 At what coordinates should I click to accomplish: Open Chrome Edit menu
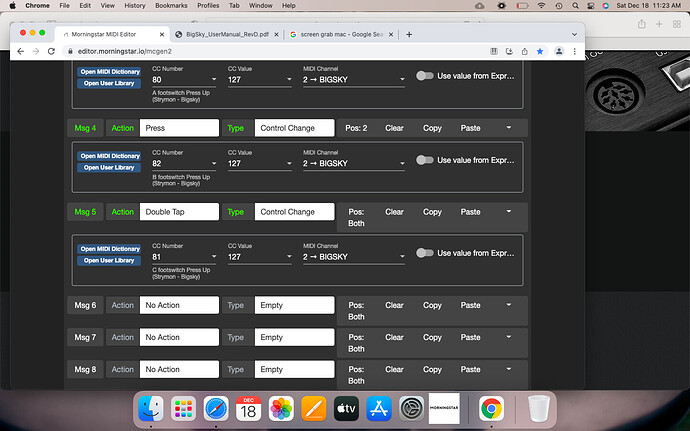[85, 6]
